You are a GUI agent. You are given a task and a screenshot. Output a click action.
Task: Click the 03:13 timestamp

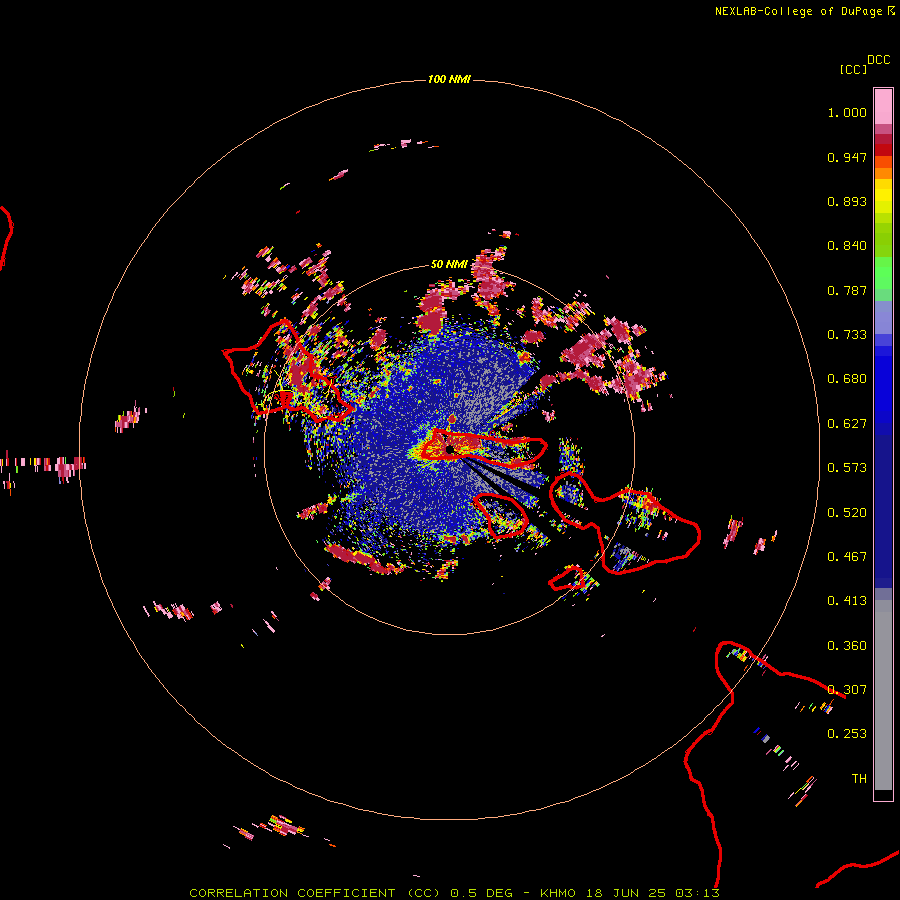coord(697,893)
